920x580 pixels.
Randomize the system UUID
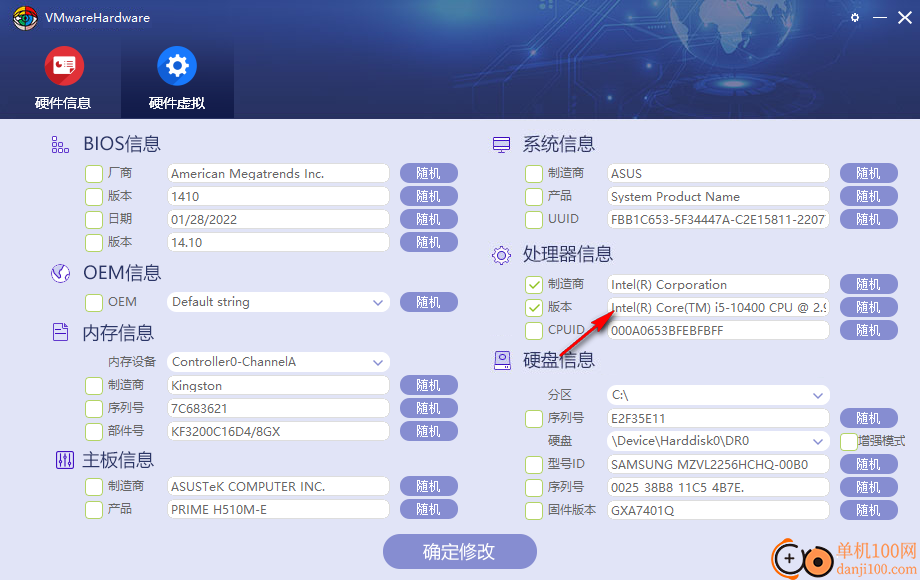tap(868, 219)
